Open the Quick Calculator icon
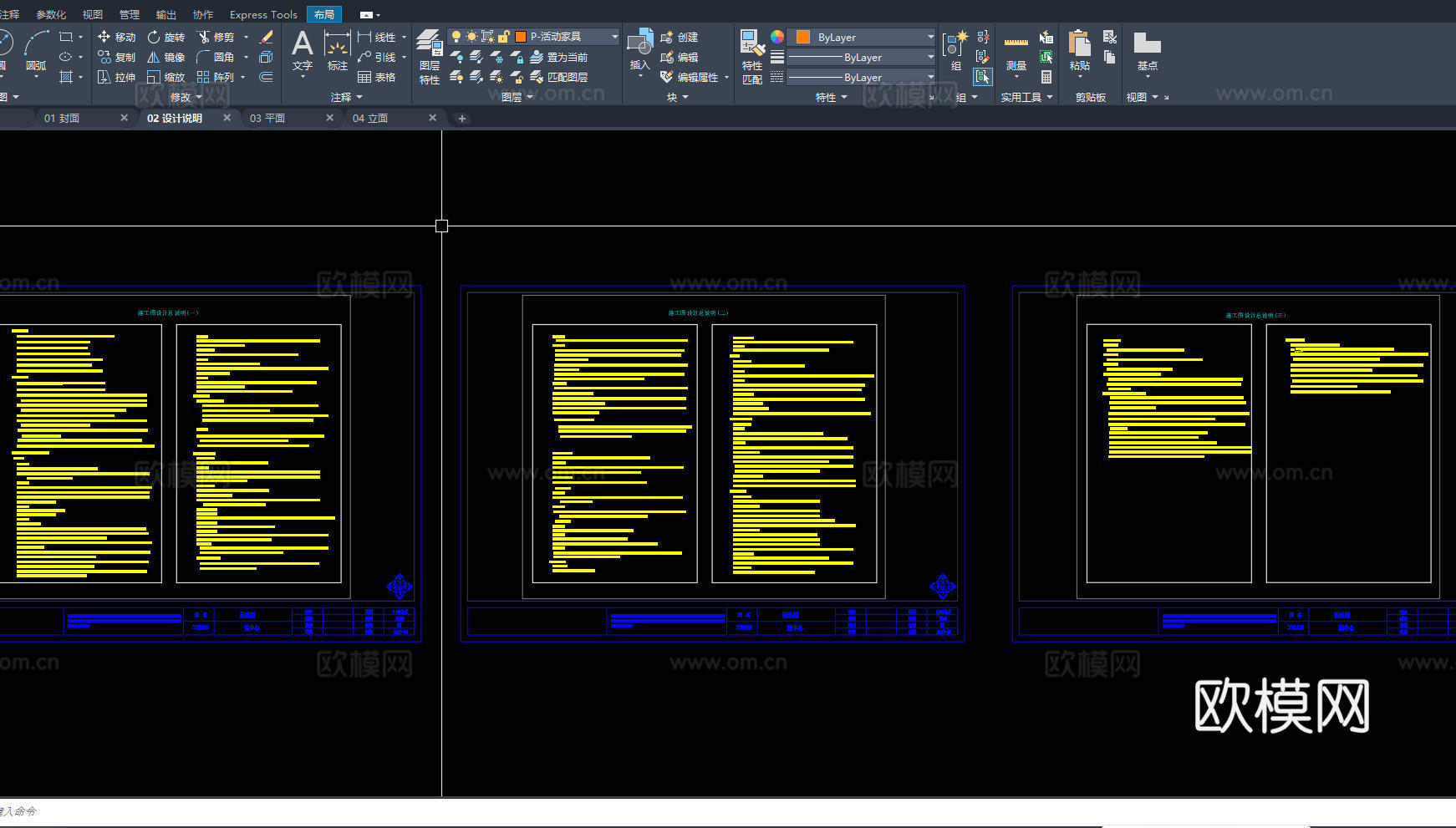The width and height of the screenshot is (1456, 828). point(1046,77)
